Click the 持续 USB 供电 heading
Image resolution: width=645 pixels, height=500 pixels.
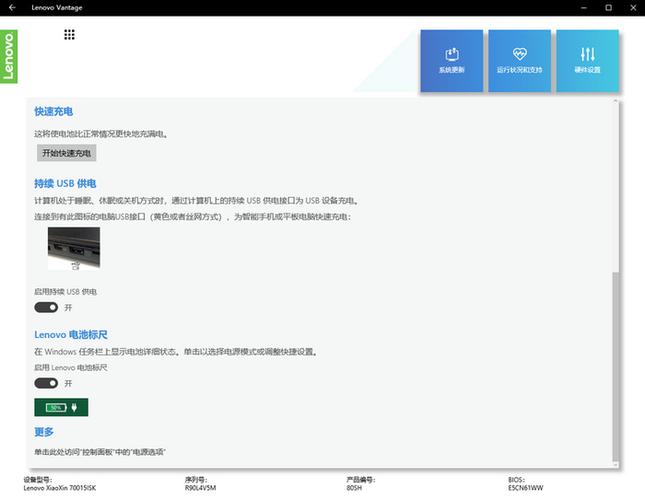pyautogui.click(x=65, y=183)
